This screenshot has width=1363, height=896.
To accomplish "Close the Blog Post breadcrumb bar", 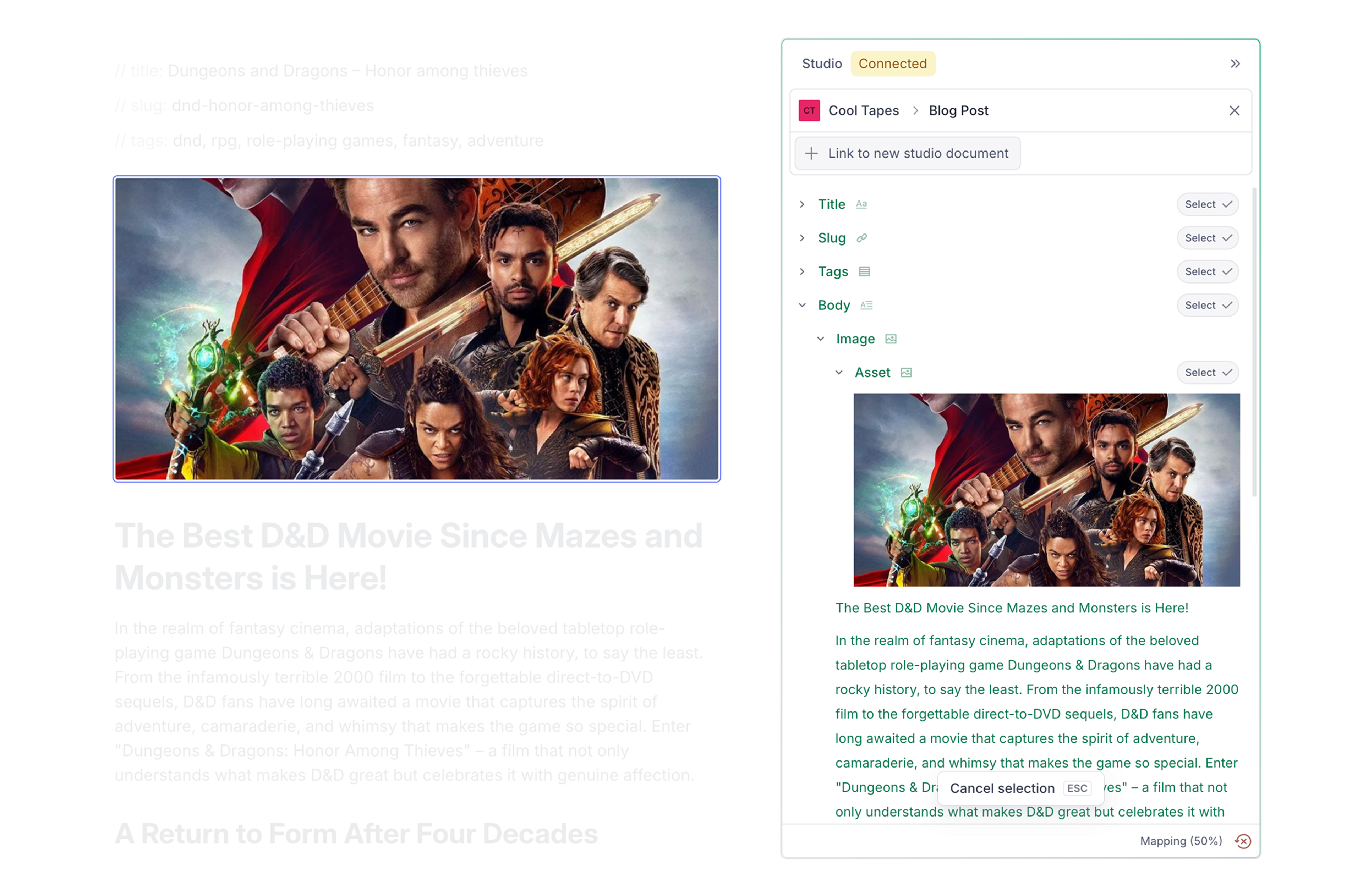I will coord(1234,110).
